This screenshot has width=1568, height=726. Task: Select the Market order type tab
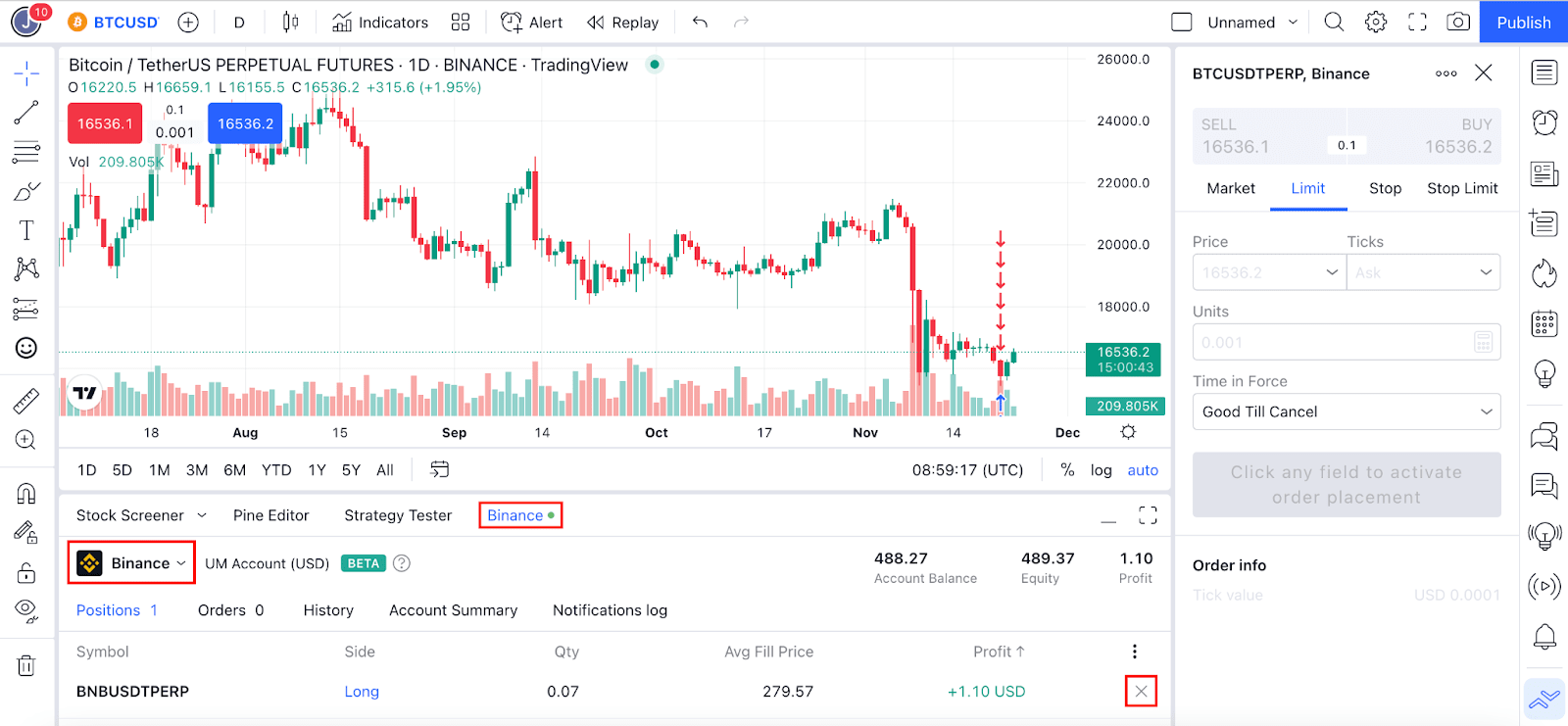(1231, 188)
